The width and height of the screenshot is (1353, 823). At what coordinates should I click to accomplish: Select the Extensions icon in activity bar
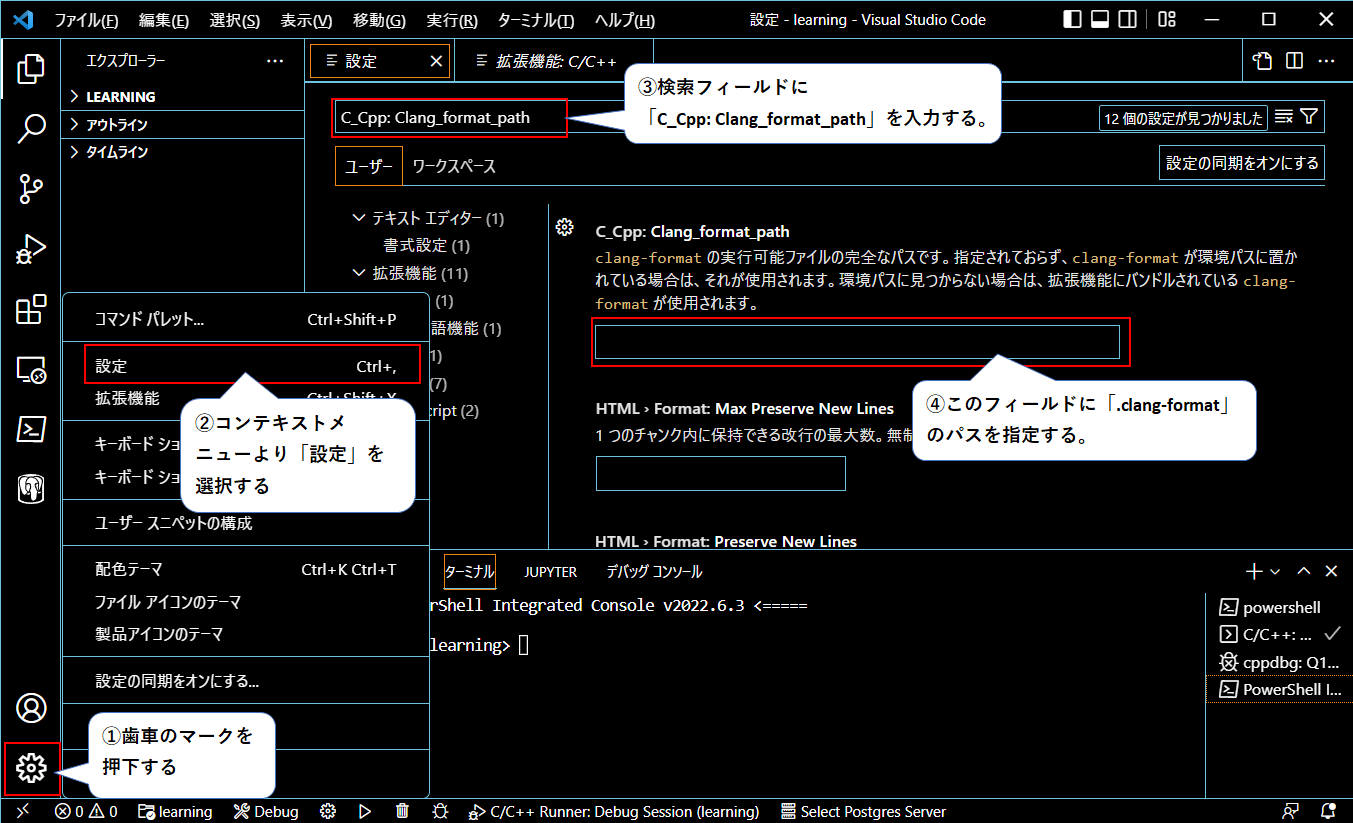point(31,310)
